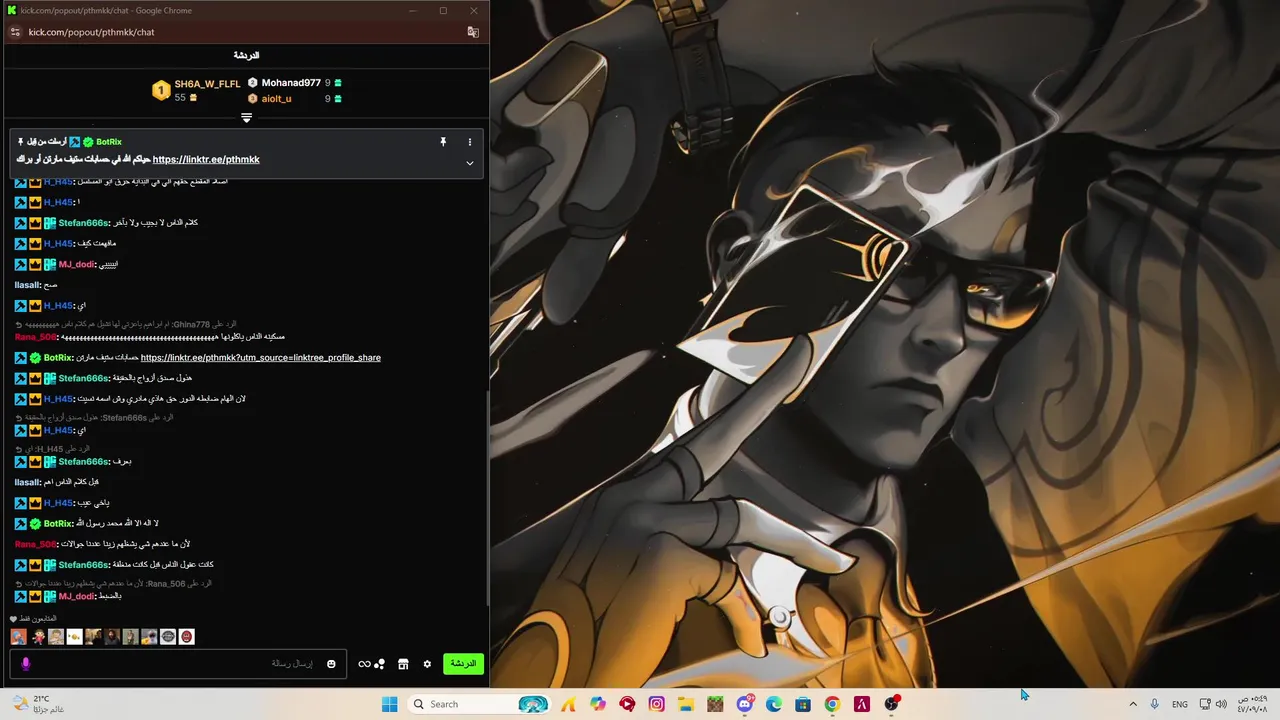Click the purple microphone icon in message box
Viewport: 1280px width, 720px height.
26,664
